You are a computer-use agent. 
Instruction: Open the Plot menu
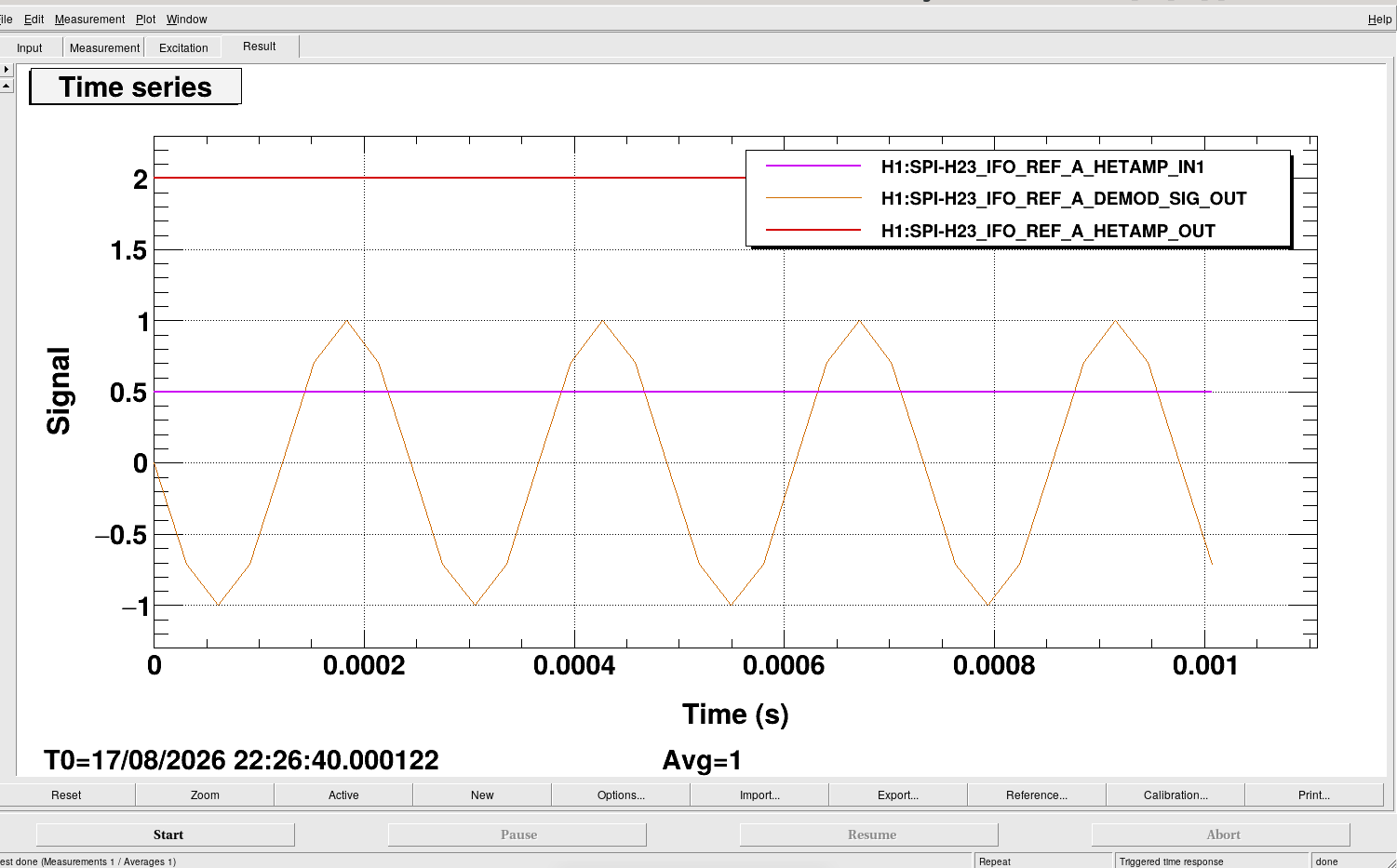pos(145,19)
